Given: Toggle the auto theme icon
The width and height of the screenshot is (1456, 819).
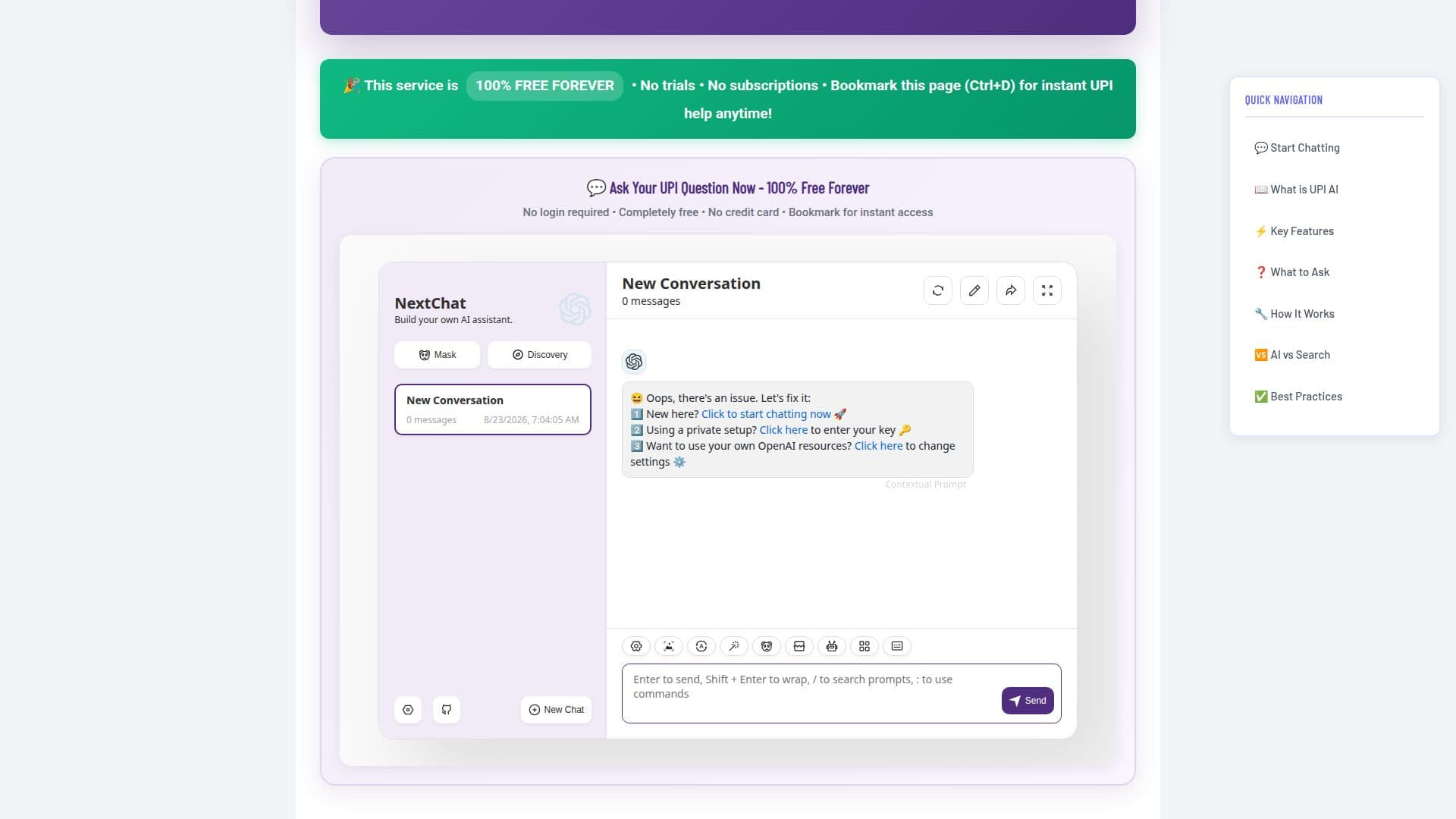Looking at the screenshot, I should tap(701, 646).
